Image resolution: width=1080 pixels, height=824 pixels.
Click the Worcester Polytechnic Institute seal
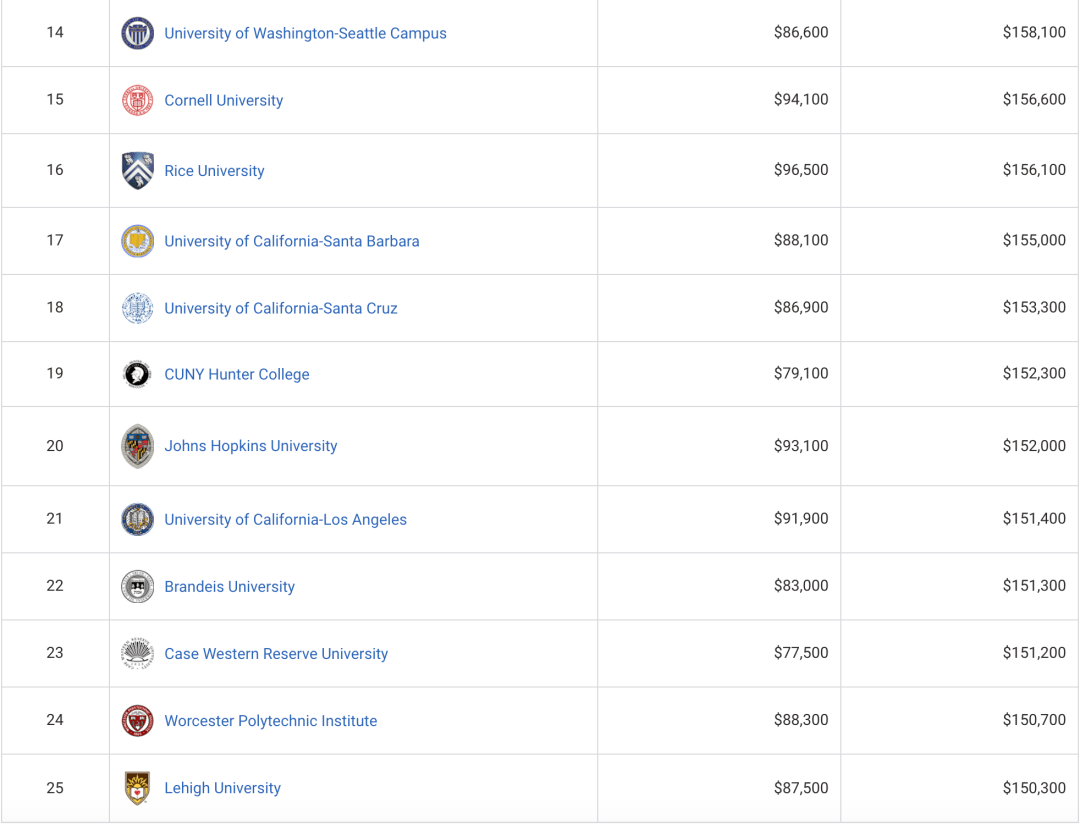[138, 721]
